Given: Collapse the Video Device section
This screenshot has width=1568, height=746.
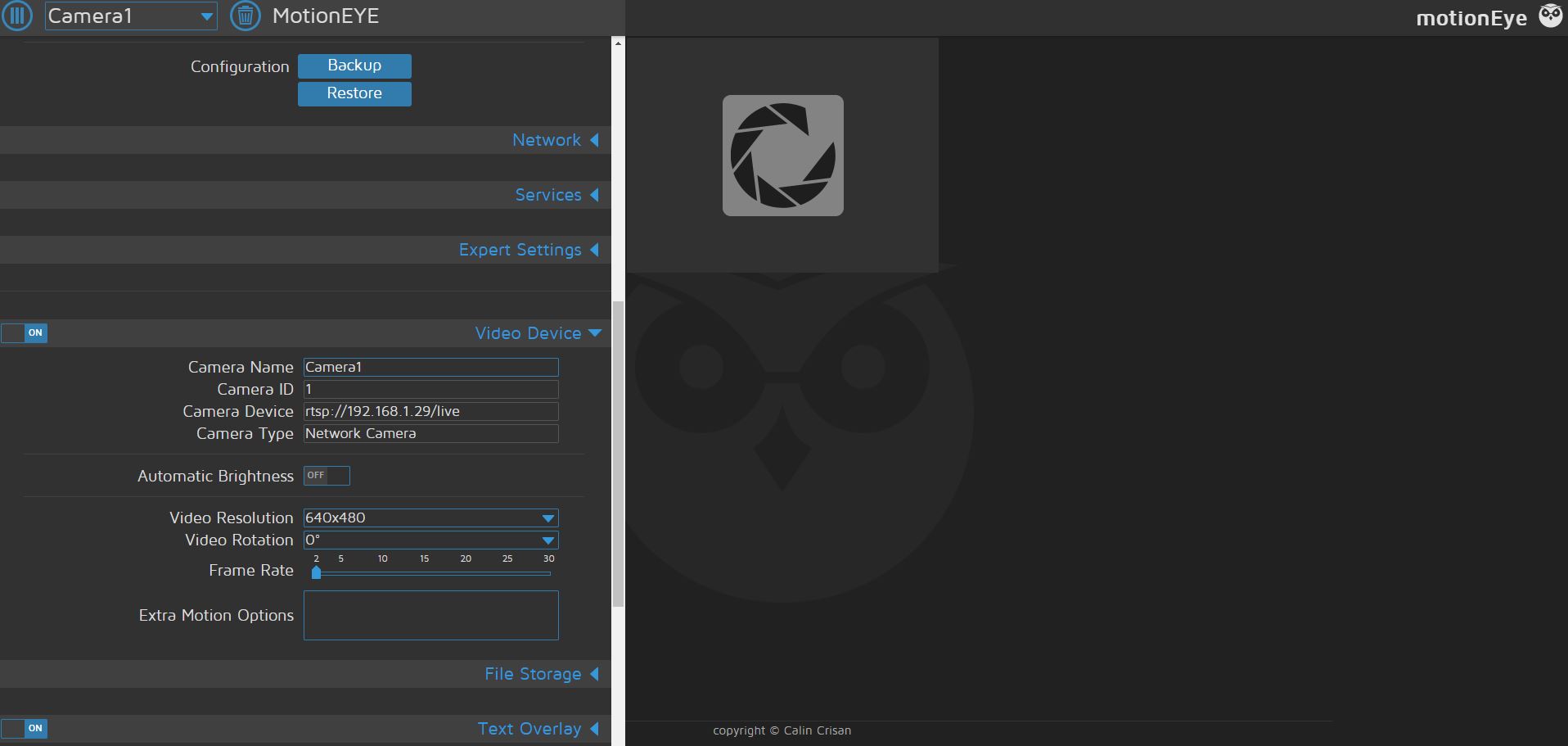Looking at the screenshot, I should click(x=536, y=333).
